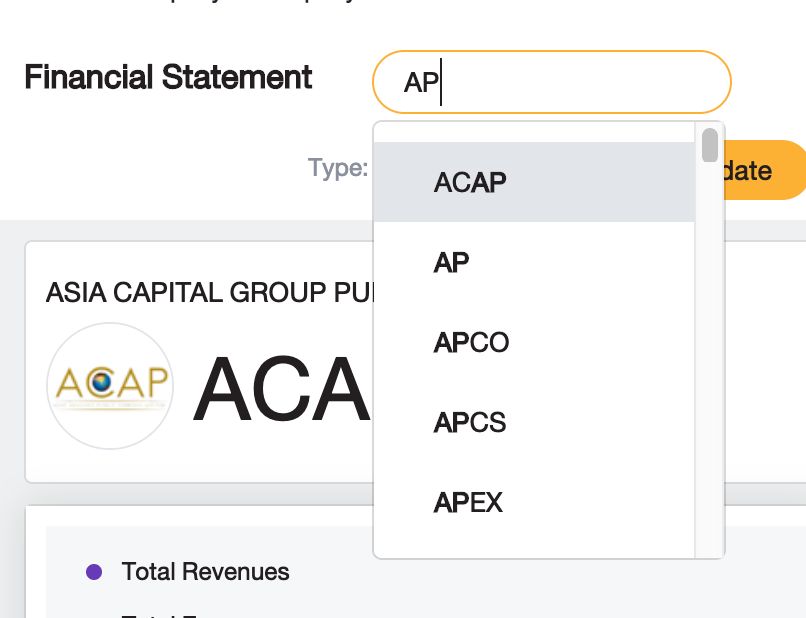Click the Type label
This screenshot has height=618, width=806.
click(338, 168)
